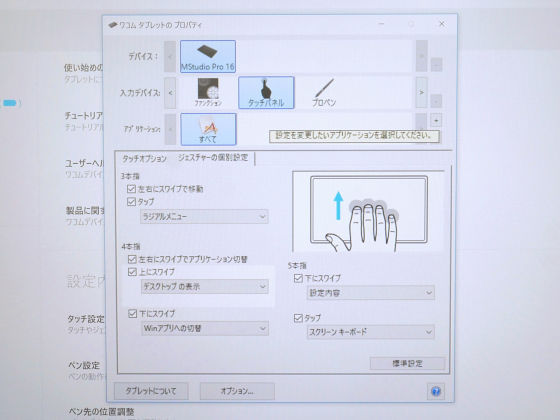Minimize the Wacom tablet properties window
560x420 pixels.
click(381, 24)
